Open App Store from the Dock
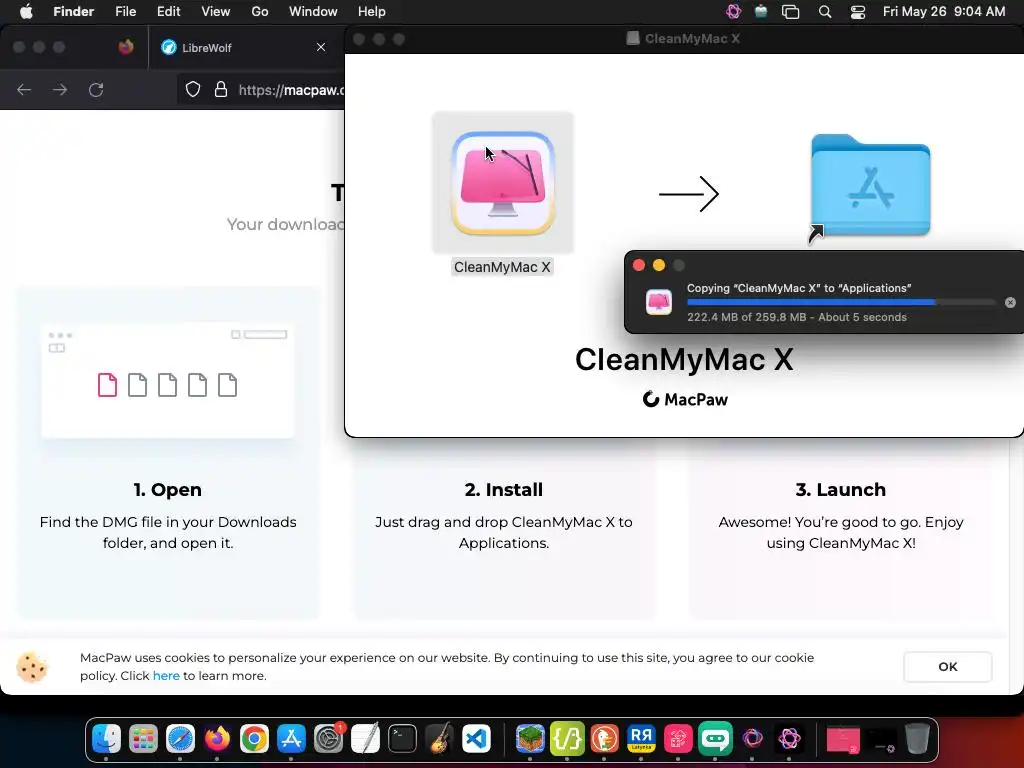The image size is (1024, 768). [291, 739]
